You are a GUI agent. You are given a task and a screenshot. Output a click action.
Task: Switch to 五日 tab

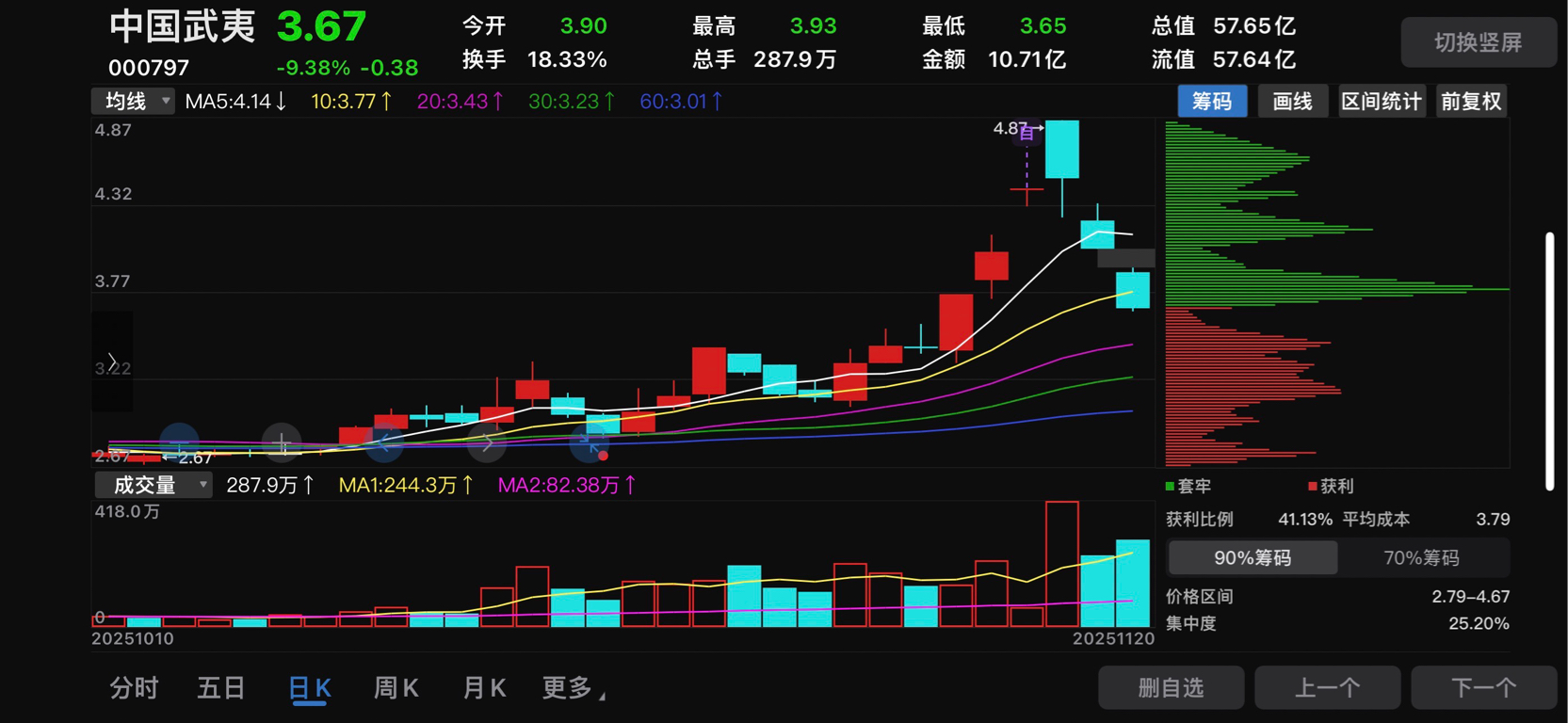[221, 688]
